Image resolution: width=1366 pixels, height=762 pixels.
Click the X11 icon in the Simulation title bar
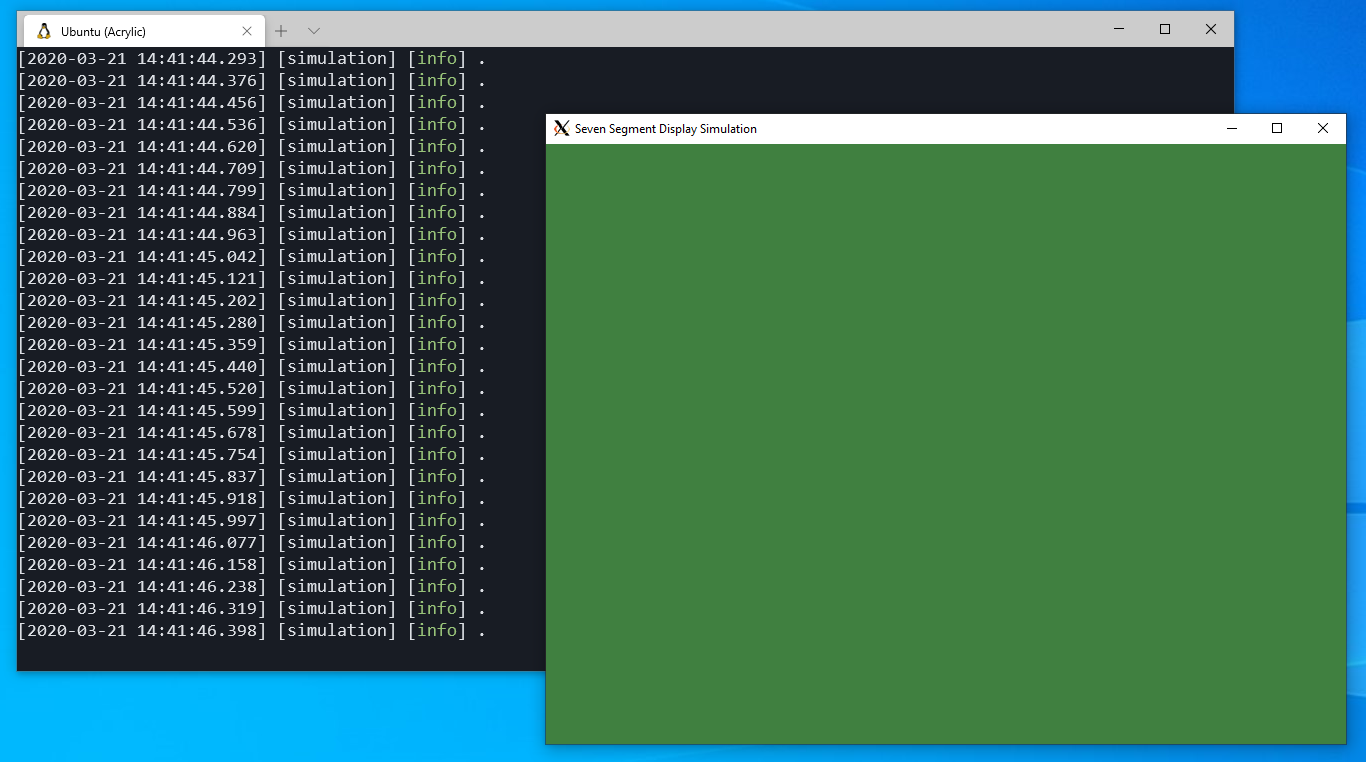pyautogui.click(x=562, y=128)
